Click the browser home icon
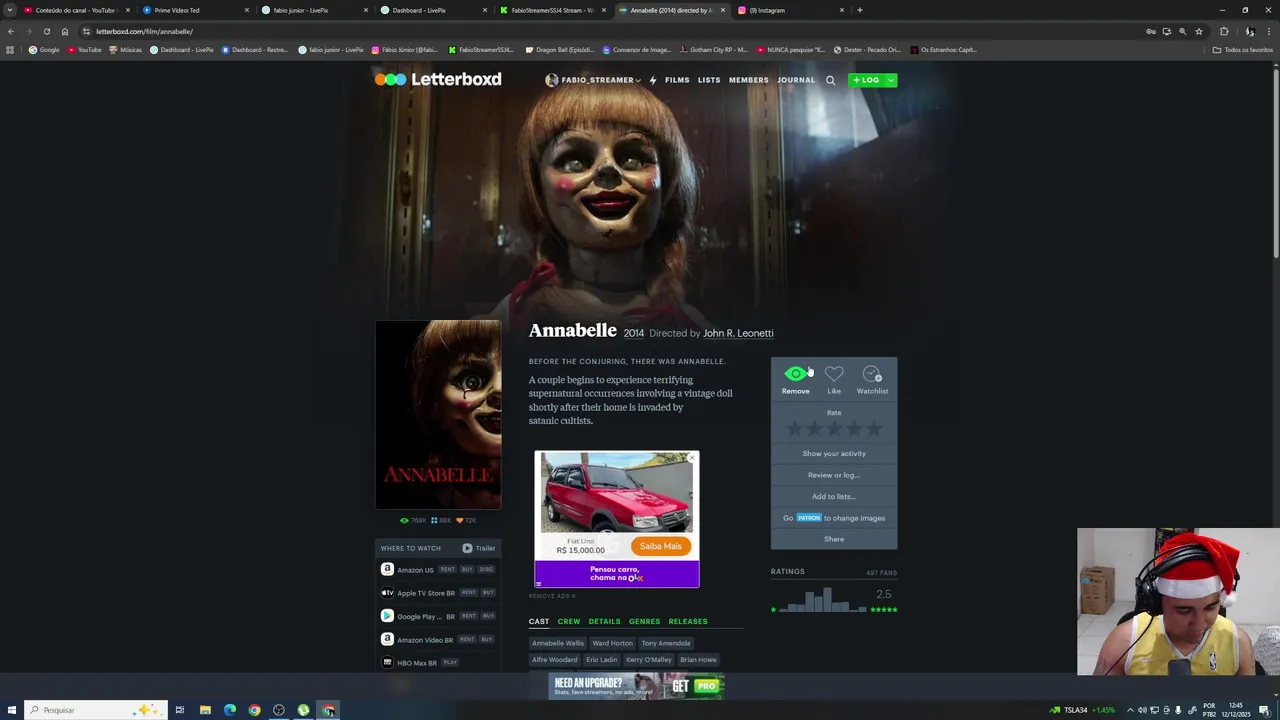1280x720 pixels. tap(65, 31)
